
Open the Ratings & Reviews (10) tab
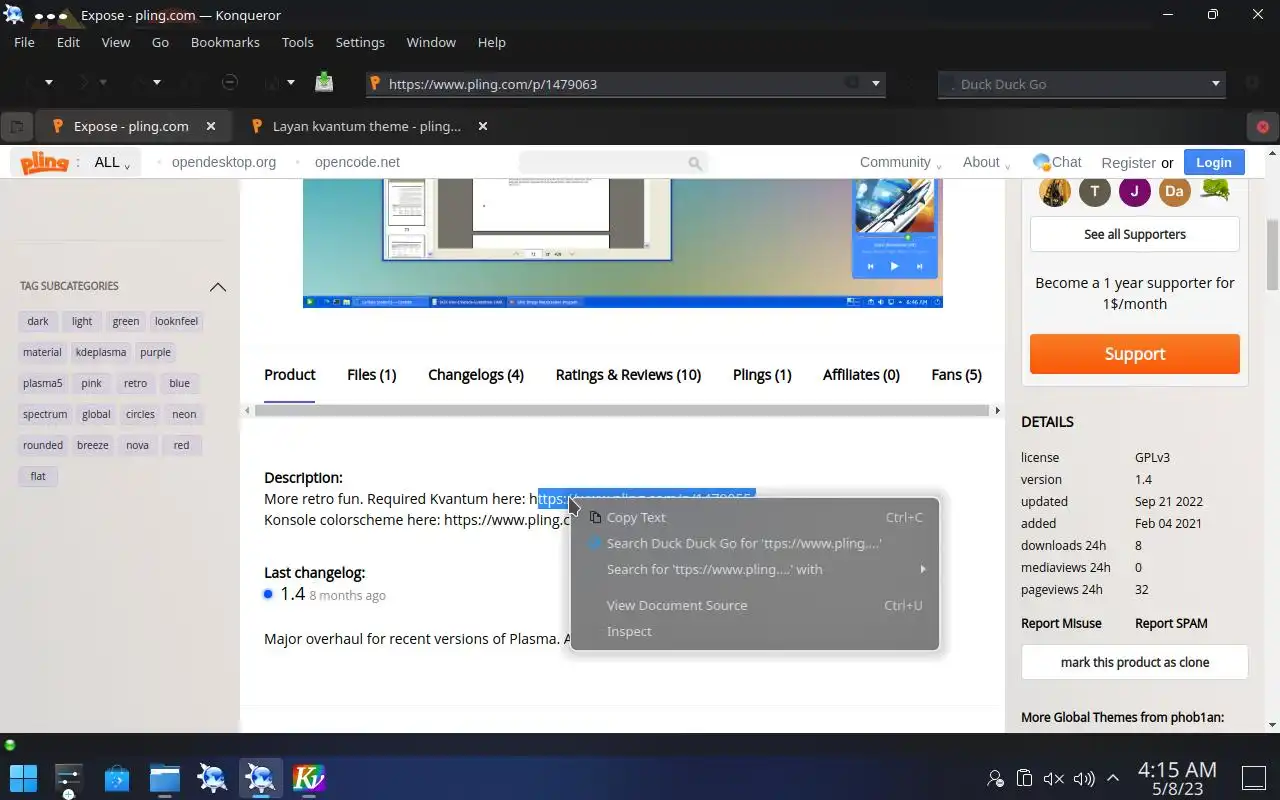628,374
